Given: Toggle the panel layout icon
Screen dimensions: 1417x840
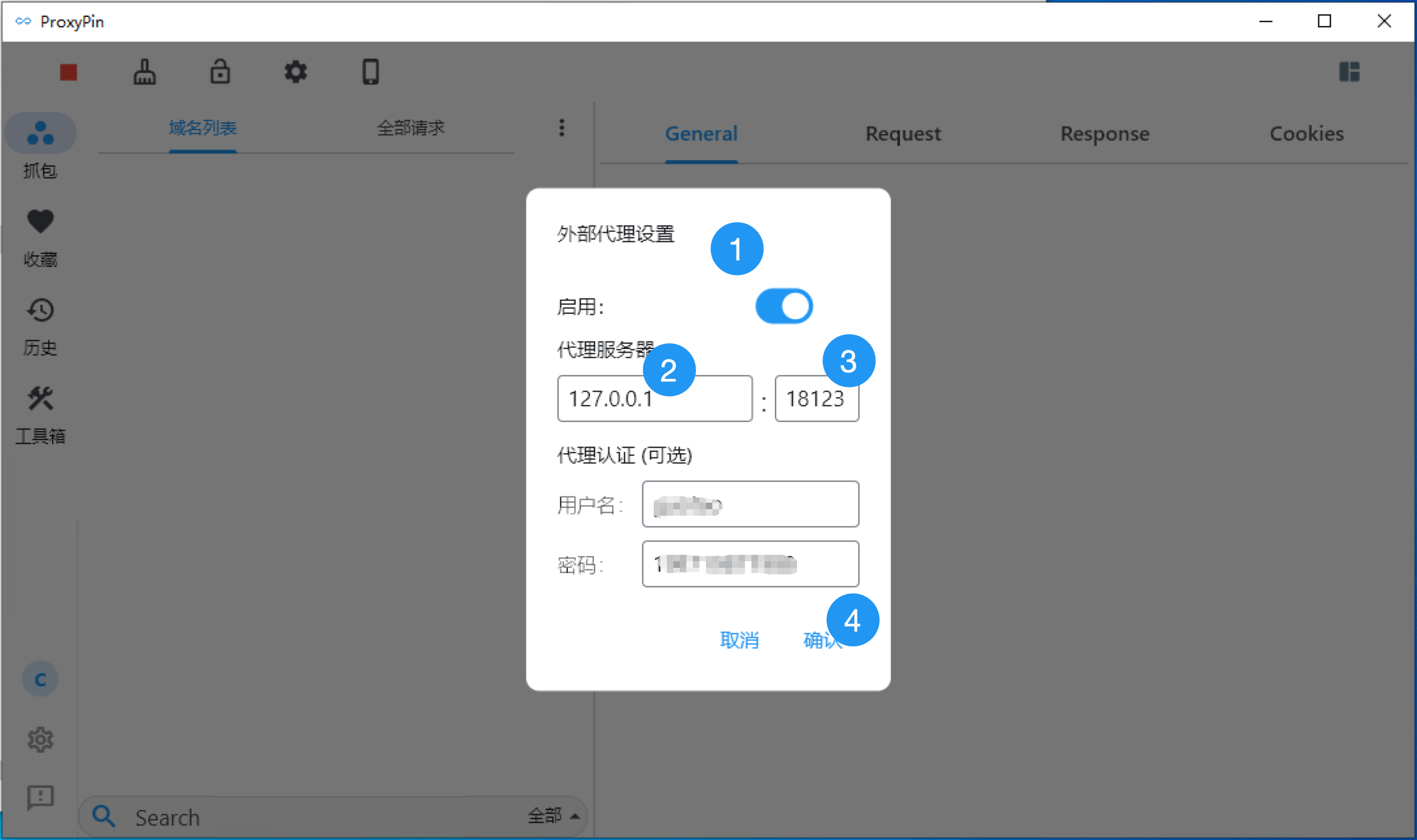Looking at the screenshot, I should pos(1349,72).
